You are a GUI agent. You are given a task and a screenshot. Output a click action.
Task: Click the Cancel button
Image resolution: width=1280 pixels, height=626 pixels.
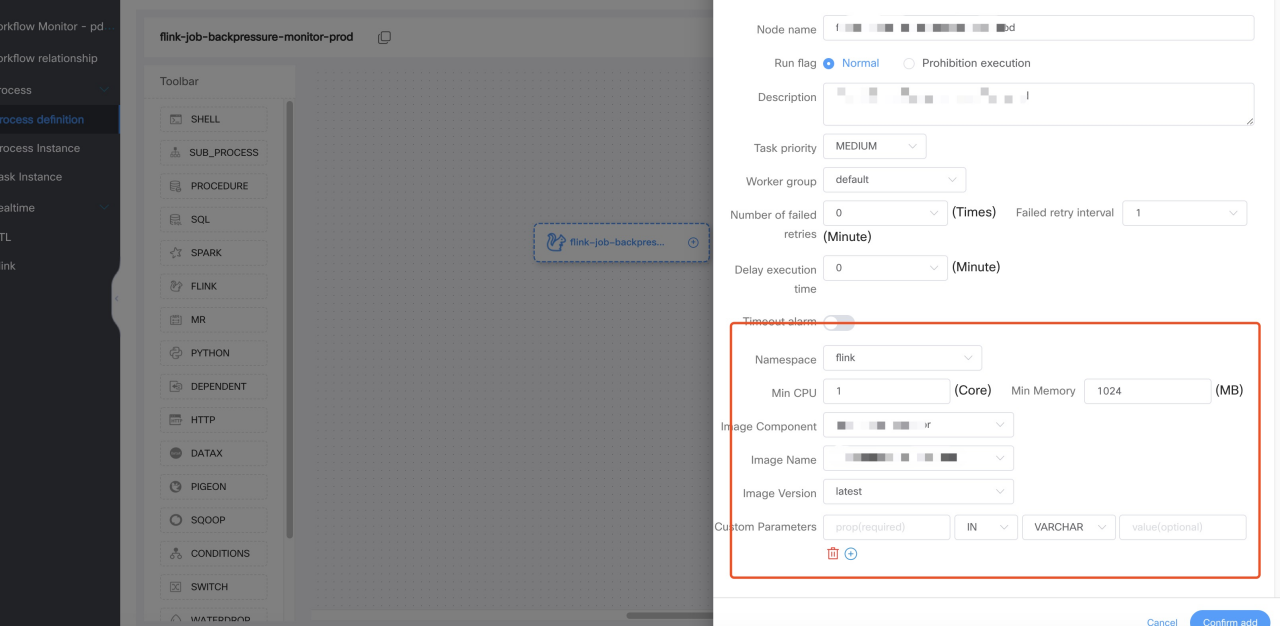click(1161, 621)
